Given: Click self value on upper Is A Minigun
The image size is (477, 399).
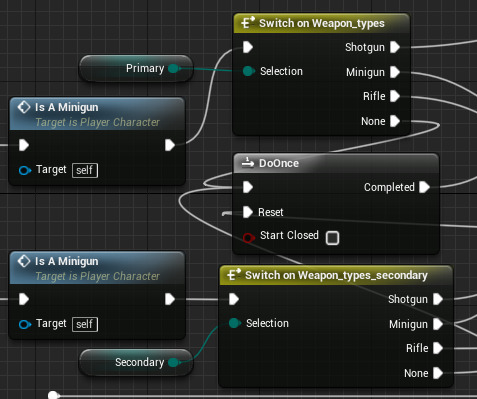Looking at the screenshot, I should (x=85, y=170).
